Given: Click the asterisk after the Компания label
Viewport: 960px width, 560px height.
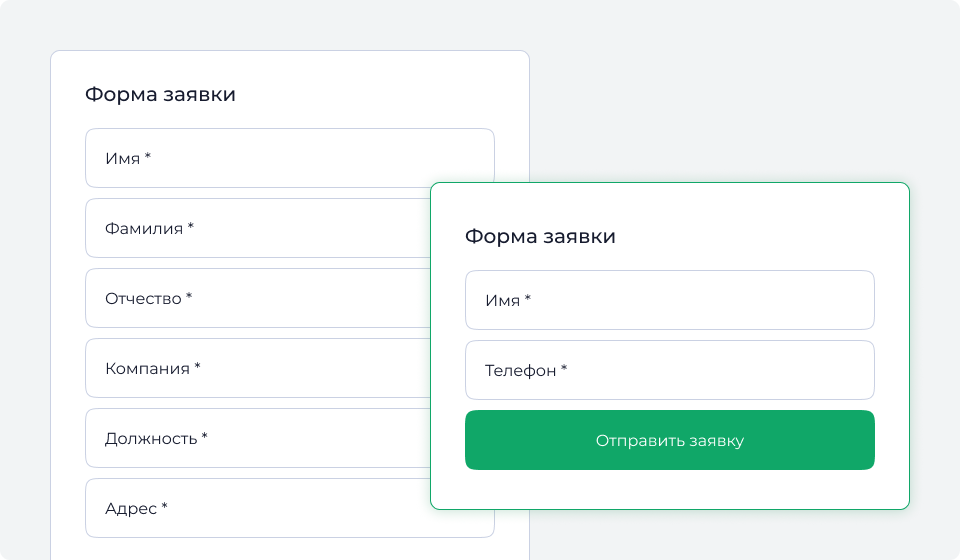Looking at the screenshot, I should [197, 367].
